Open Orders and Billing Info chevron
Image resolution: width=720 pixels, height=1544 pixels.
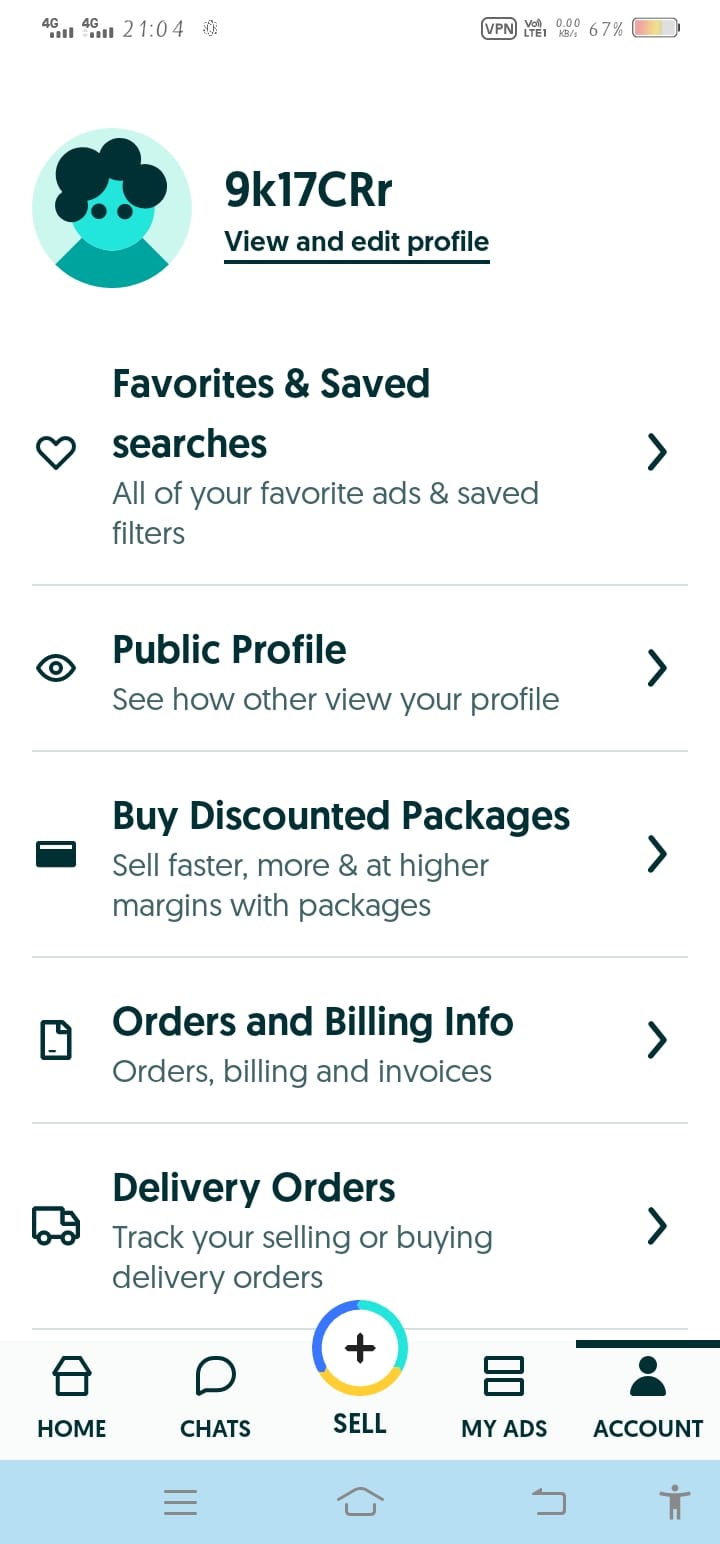[x=657, y=1040]
